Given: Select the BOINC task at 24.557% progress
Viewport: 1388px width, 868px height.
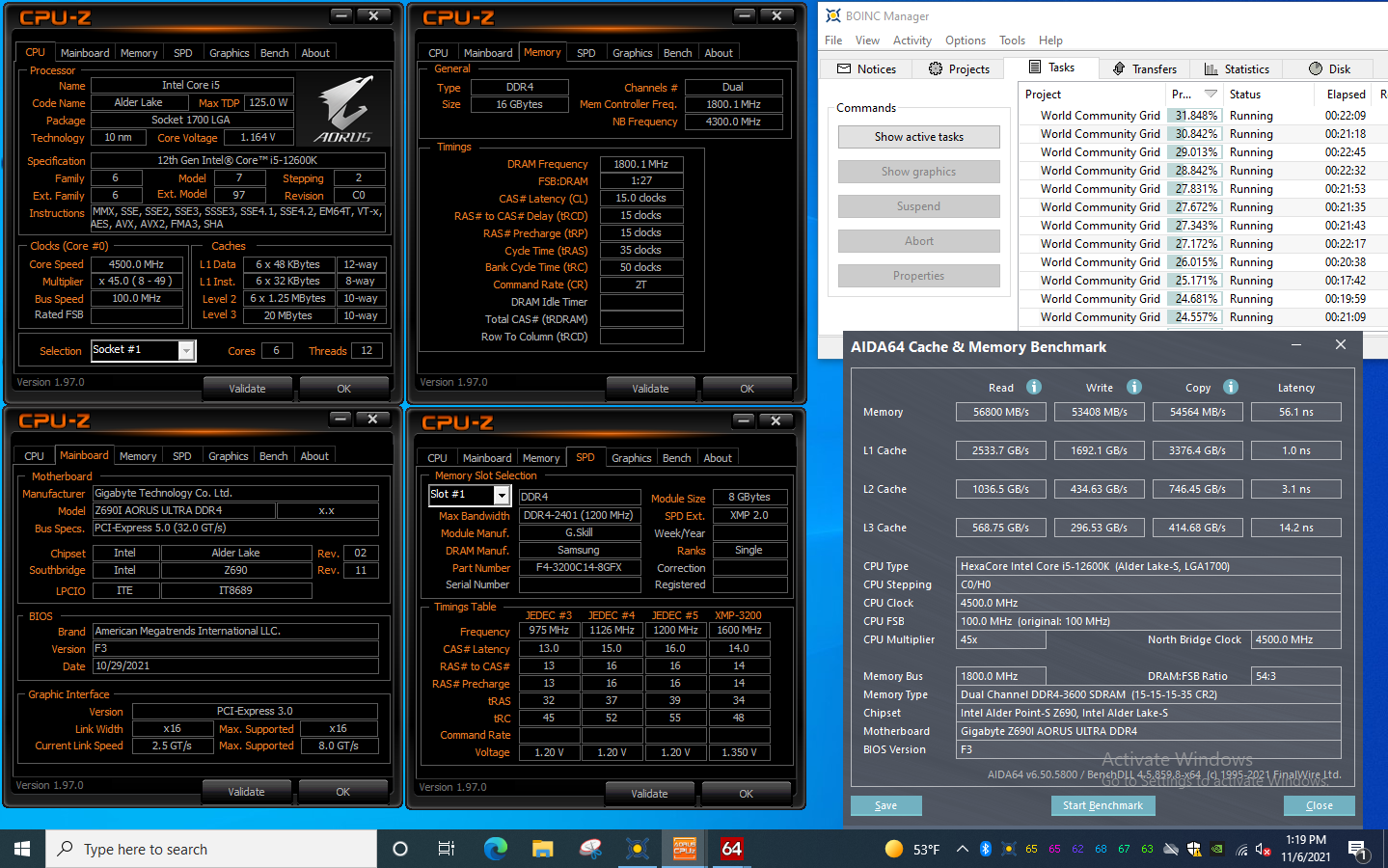Looking at the screenshot, I should (1203, 317).
